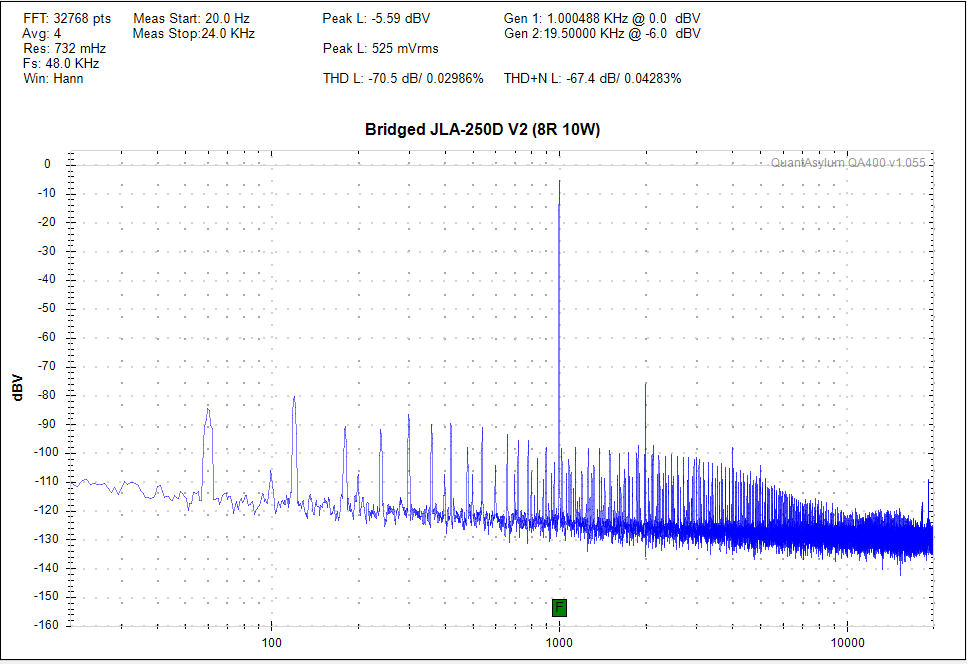The width and height of the screenshot is (967, 664).
Task: Click the -40 y-axis tick label
Action: coord(47,279)
